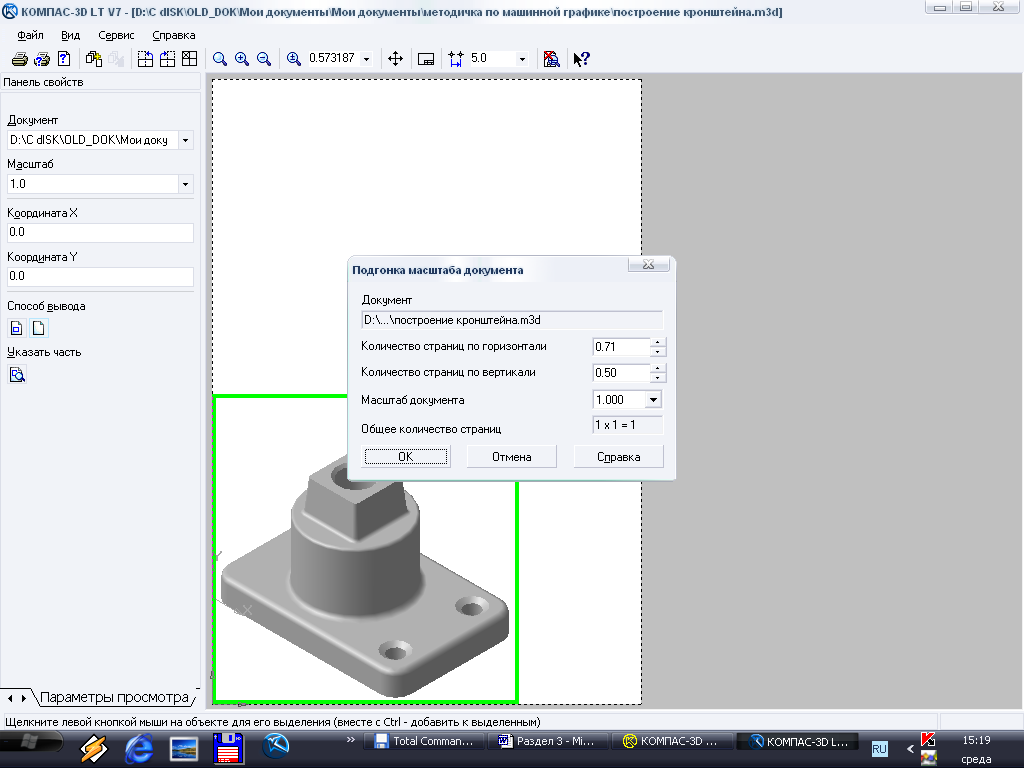Open printer setup with question-mark printer icon
The width and height of the screenshot is (1024, 768).
pyautogui.click(x=42, y=59)
